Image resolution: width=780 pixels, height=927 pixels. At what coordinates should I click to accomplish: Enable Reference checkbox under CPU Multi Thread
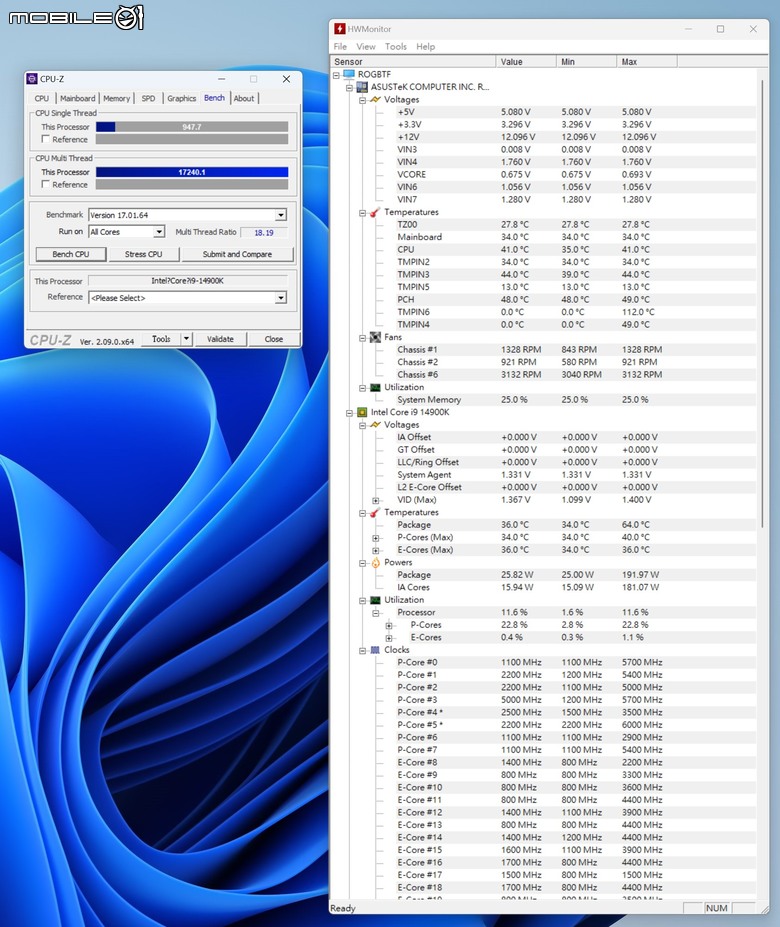click(x=46, y=184)
